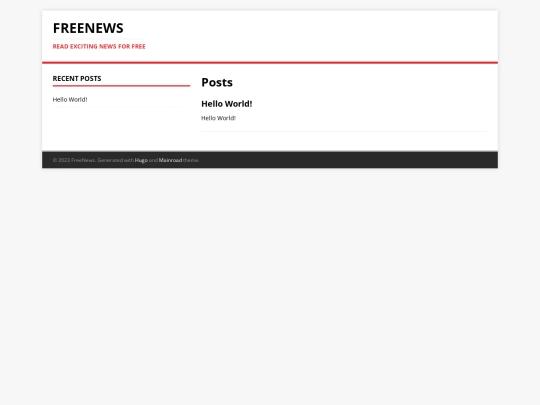Click the 'Read exciting news for free' tagline
Viewport: 540px width, 405px height.
point(99,46)
